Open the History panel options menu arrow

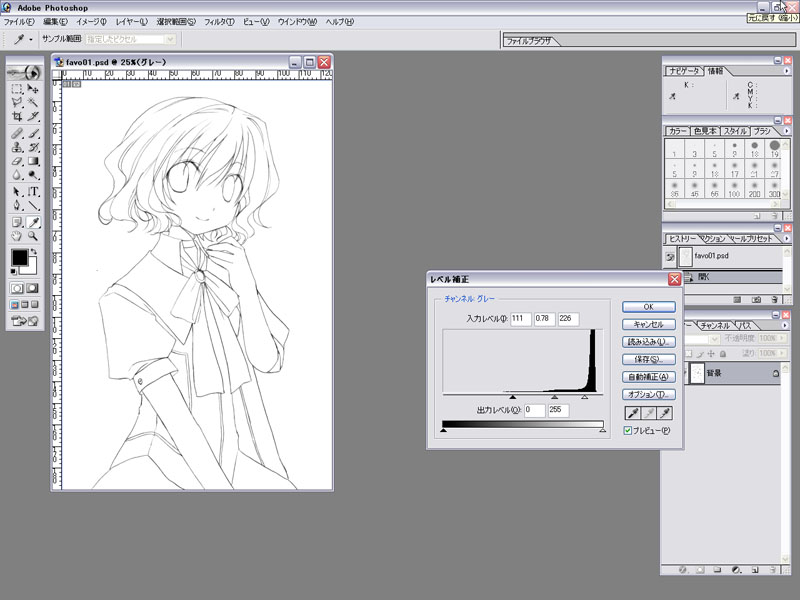click(x=786, y=238)
